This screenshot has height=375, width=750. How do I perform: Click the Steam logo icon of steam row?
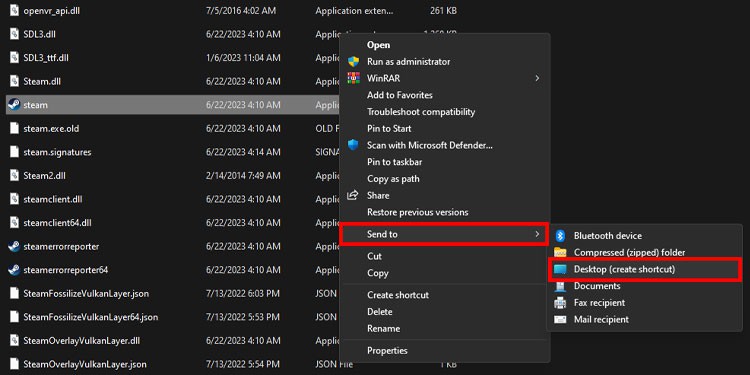tap(14, 105)
